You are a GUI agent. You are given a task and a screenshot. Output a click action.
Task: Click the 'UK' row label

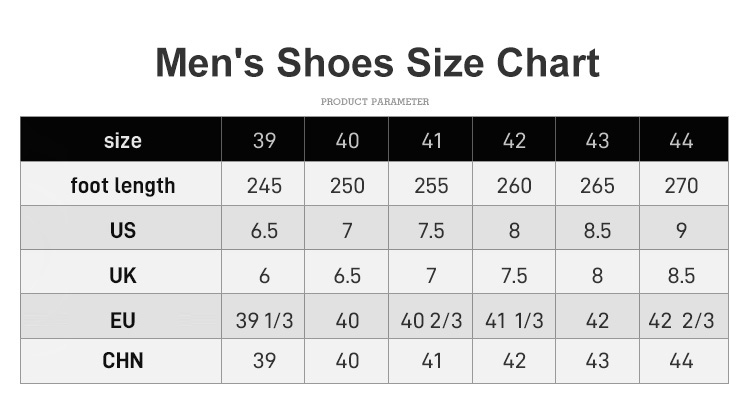pyautogui.click(x=122, y=275)
